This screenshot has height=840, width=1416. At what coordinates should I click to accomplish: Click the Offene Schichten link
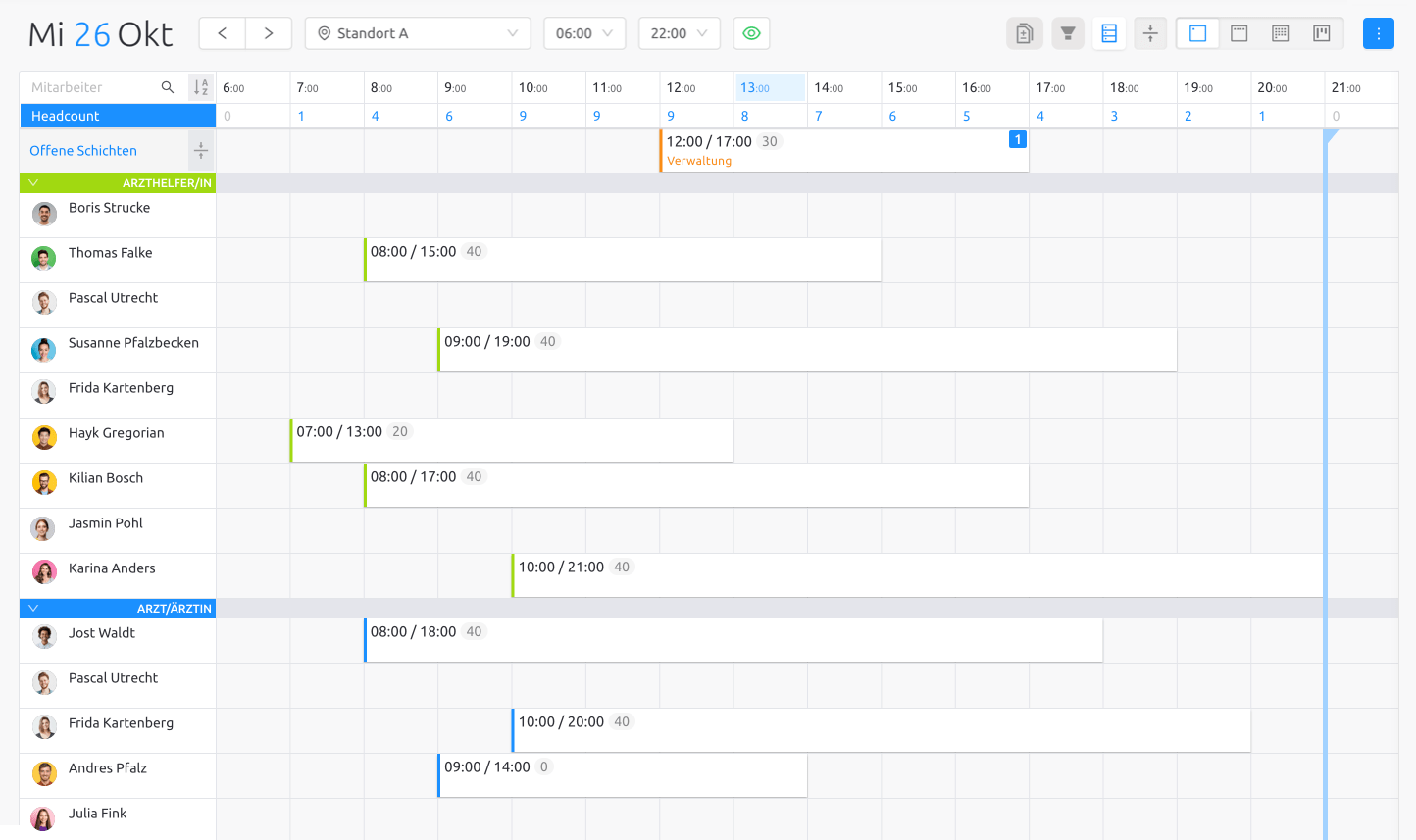tap(80, 150)
